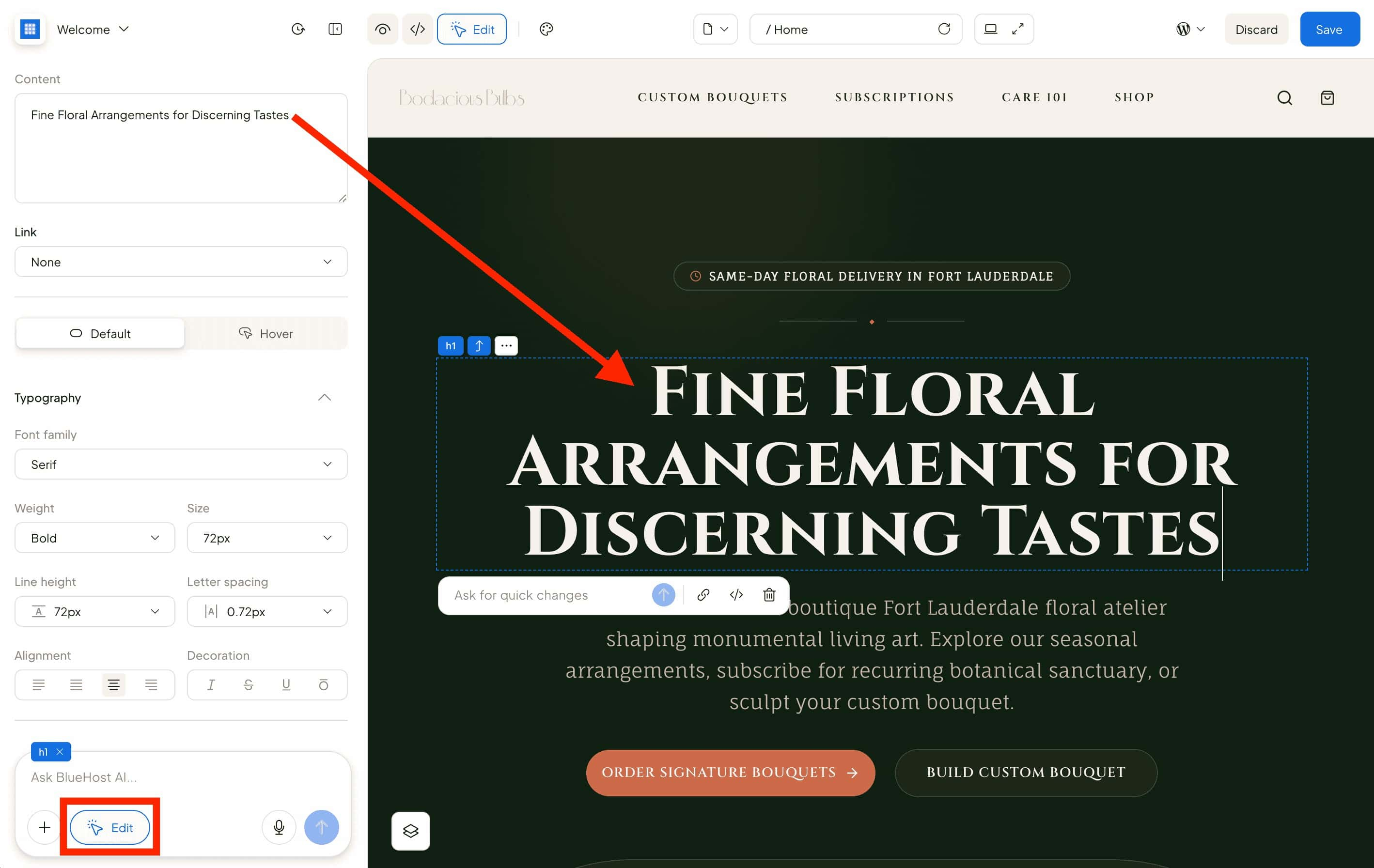Screen dimensions: 1374x868
Task: Reload the / Home page
Action: pyautogui.click(x=944, y=29)
